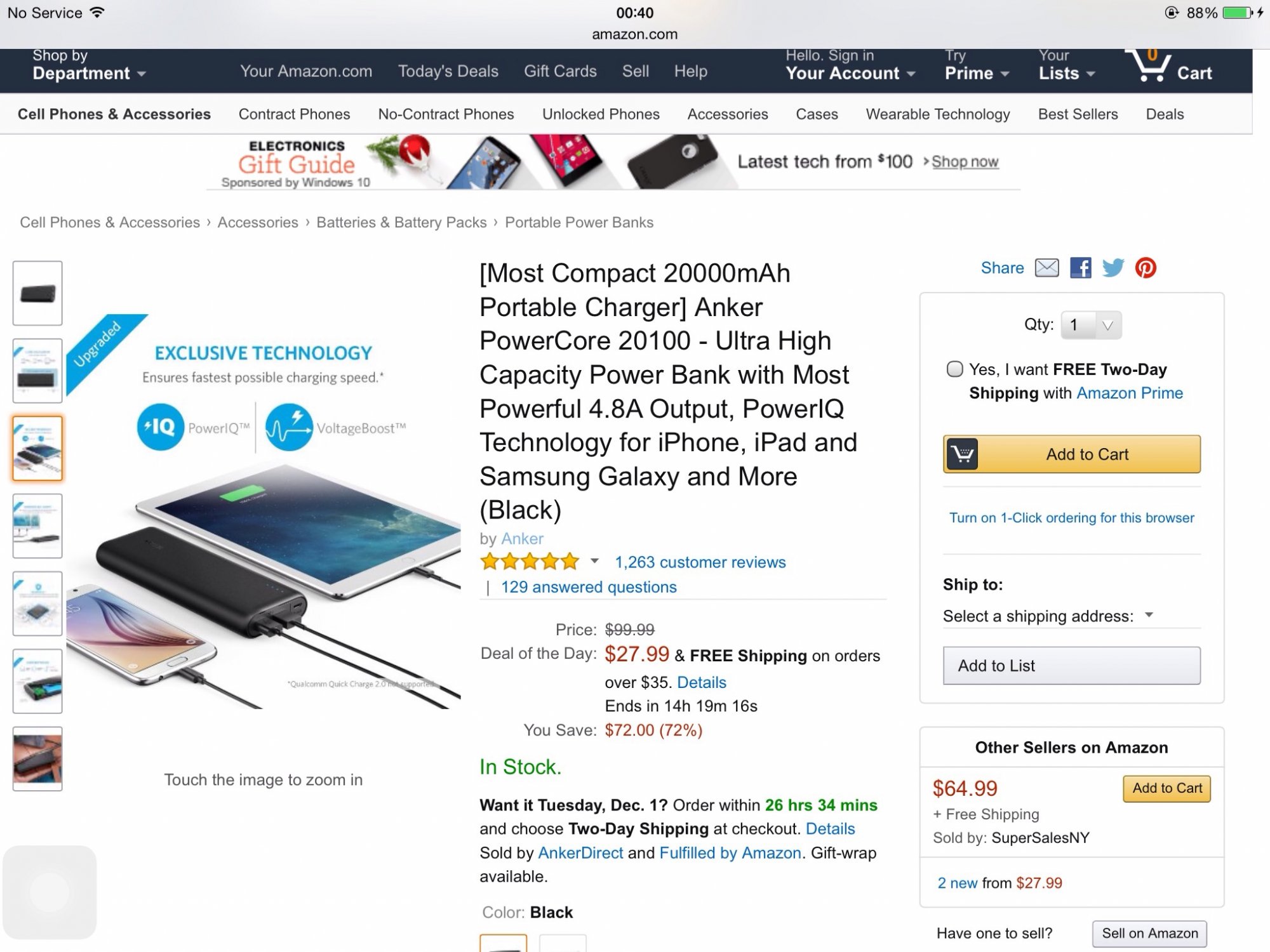Tap the AssistiveTouch home button overlay
Image resolution: width=1270 pixels, height=952 pixels.
coord(50,892)
